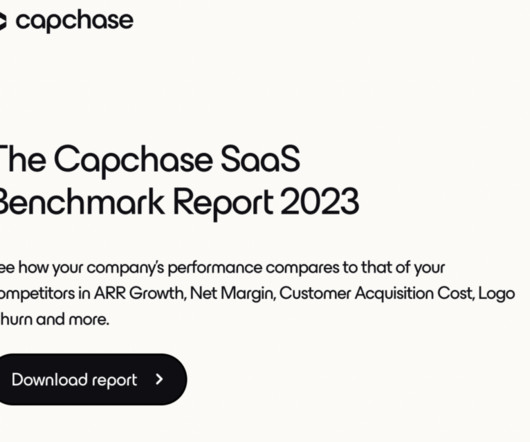The height and width of the screenshot is (442, 530).
Task: Click the text "and more." in description
Action: 73,319
